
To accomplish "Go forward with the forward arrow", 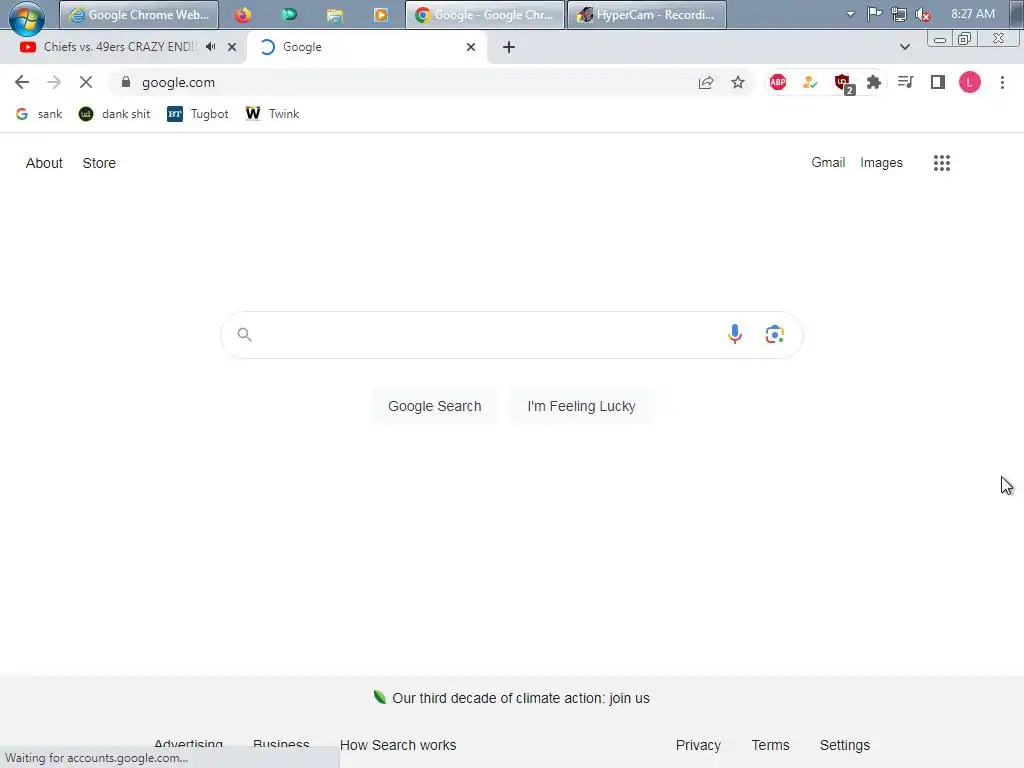I will click(54, 82).
